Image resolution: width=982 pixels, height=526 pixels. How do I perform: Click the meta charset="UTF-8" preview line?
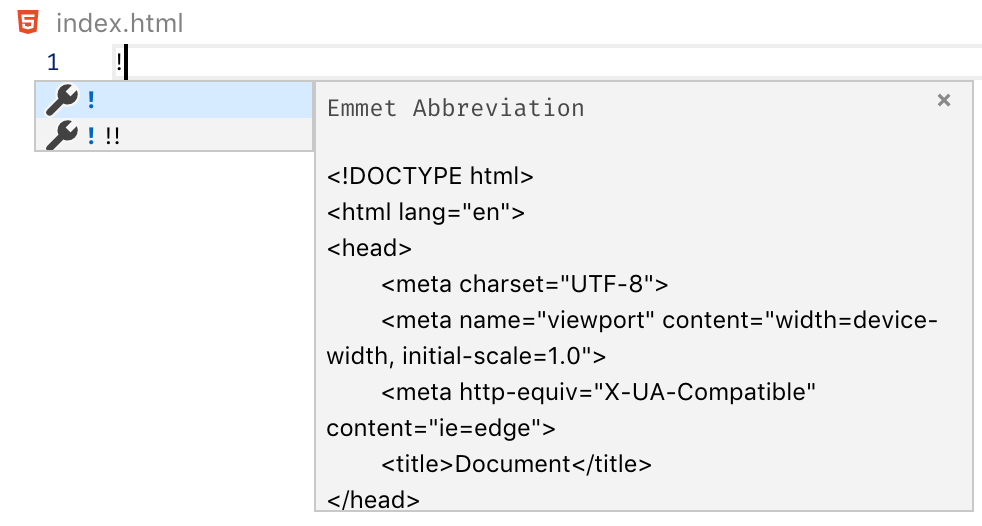[x=525, y=284]
